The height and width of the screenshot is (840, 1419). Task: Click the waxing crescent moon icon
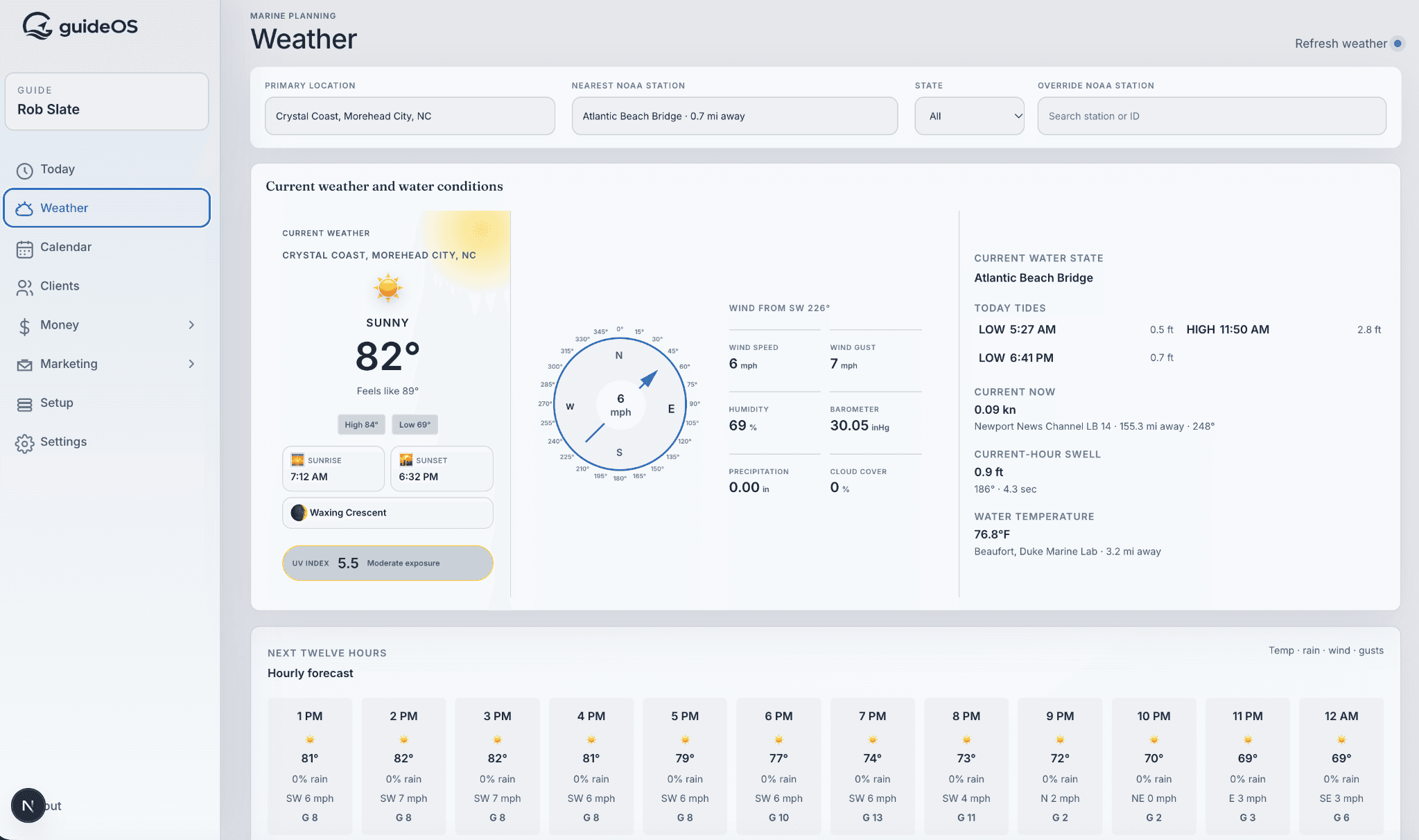click(299, 513)
